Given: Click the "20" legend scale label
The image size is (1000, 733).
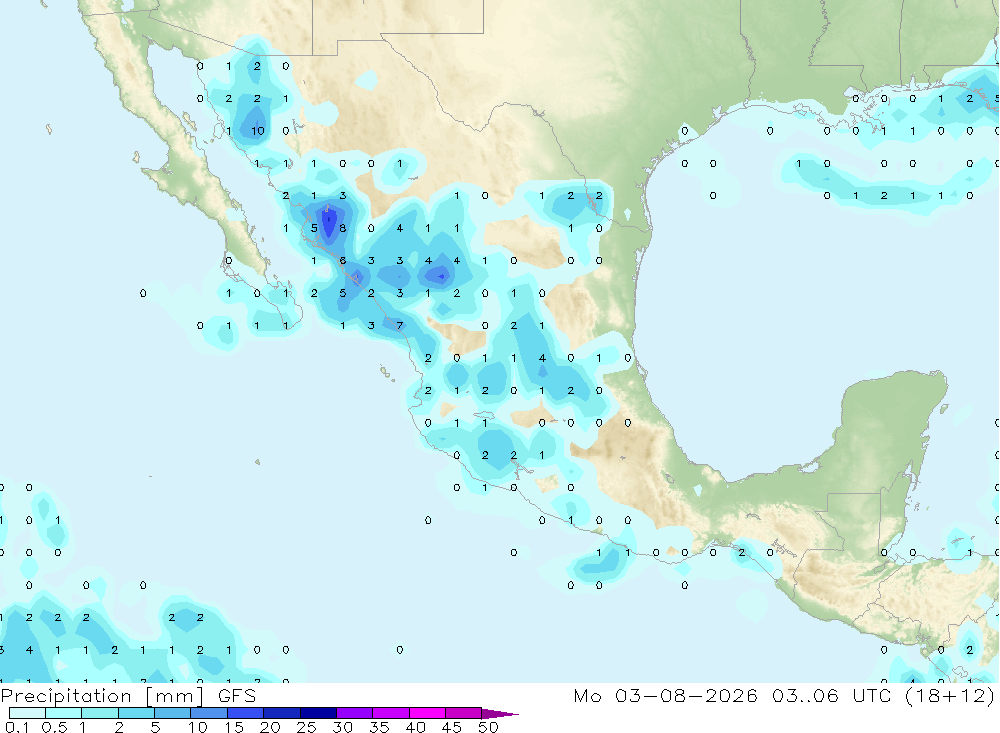Looking at the screenshot, I should pyautogui.click(x=270, y=727).
